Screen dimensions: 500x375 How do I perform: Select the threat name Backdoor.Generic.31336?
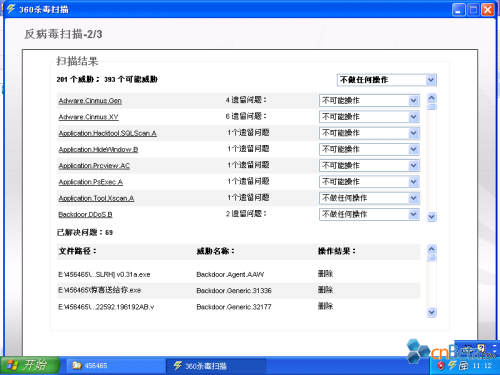pos(234,291)
